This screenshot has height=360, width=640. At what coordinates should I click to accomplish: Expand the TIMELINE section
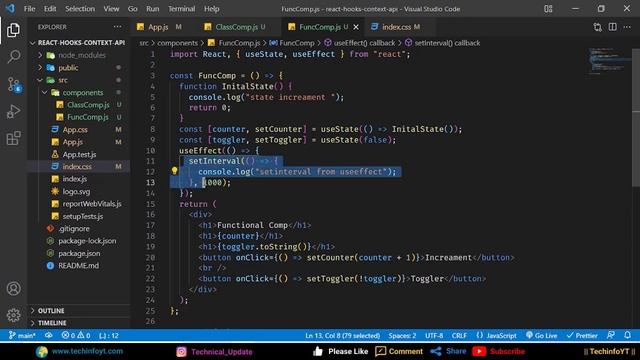click(x=78, y=323)
